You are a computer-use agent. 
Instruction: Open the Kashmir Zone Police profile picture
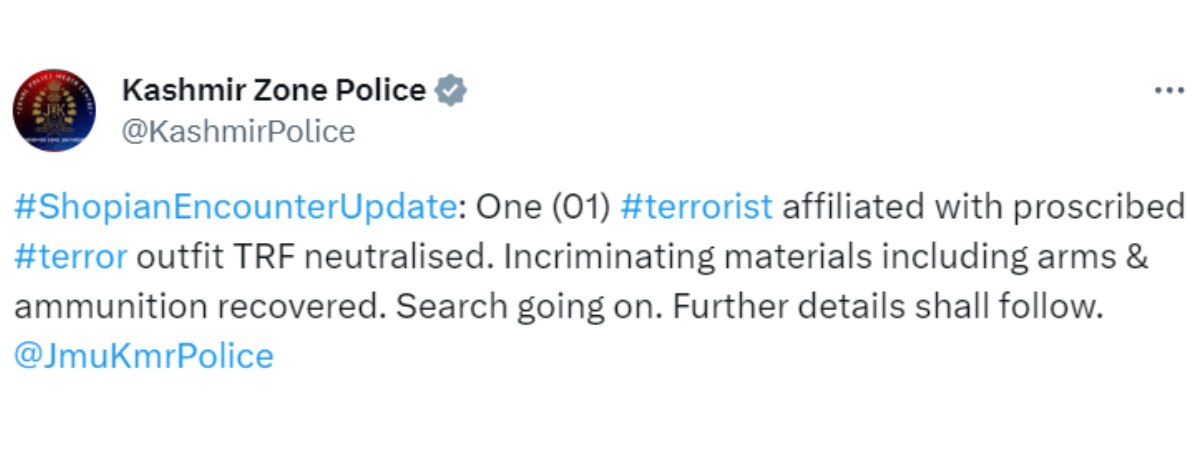coord(55,110)
